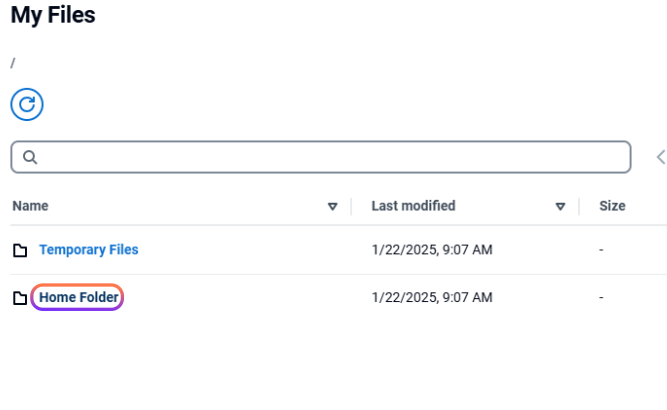The image size is (667, 410).
Task: Click the Home Folder size dash cell
Action: coord(601,297)
